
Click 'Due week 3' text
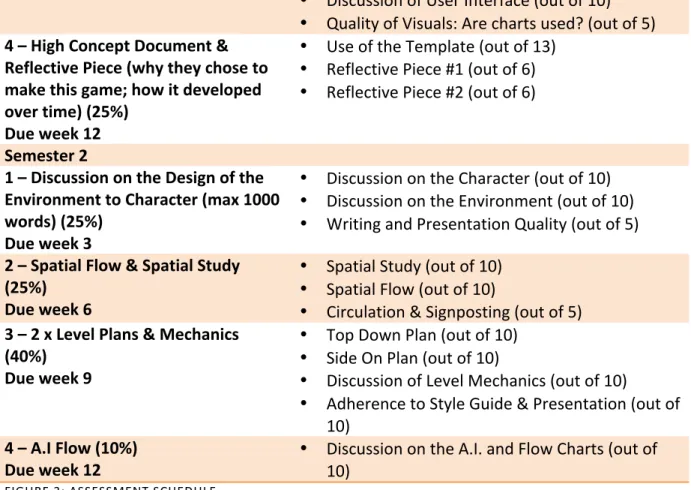[x=48, y=243]
